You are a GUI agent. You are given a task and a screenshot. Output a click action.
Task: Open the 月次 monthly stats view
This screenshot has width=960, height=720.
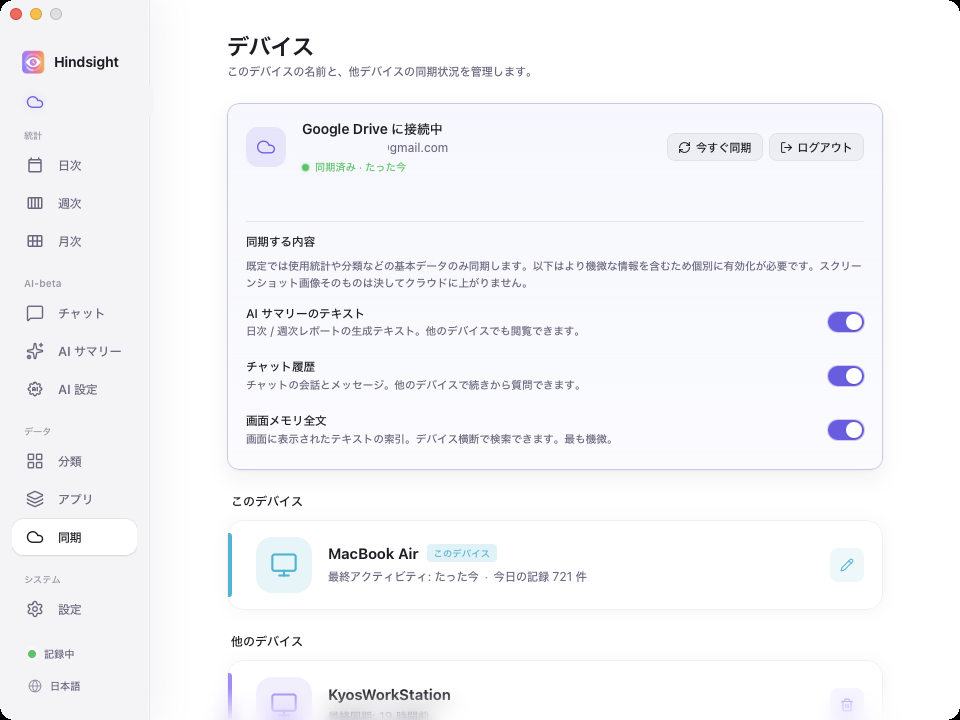click(74, 241)
